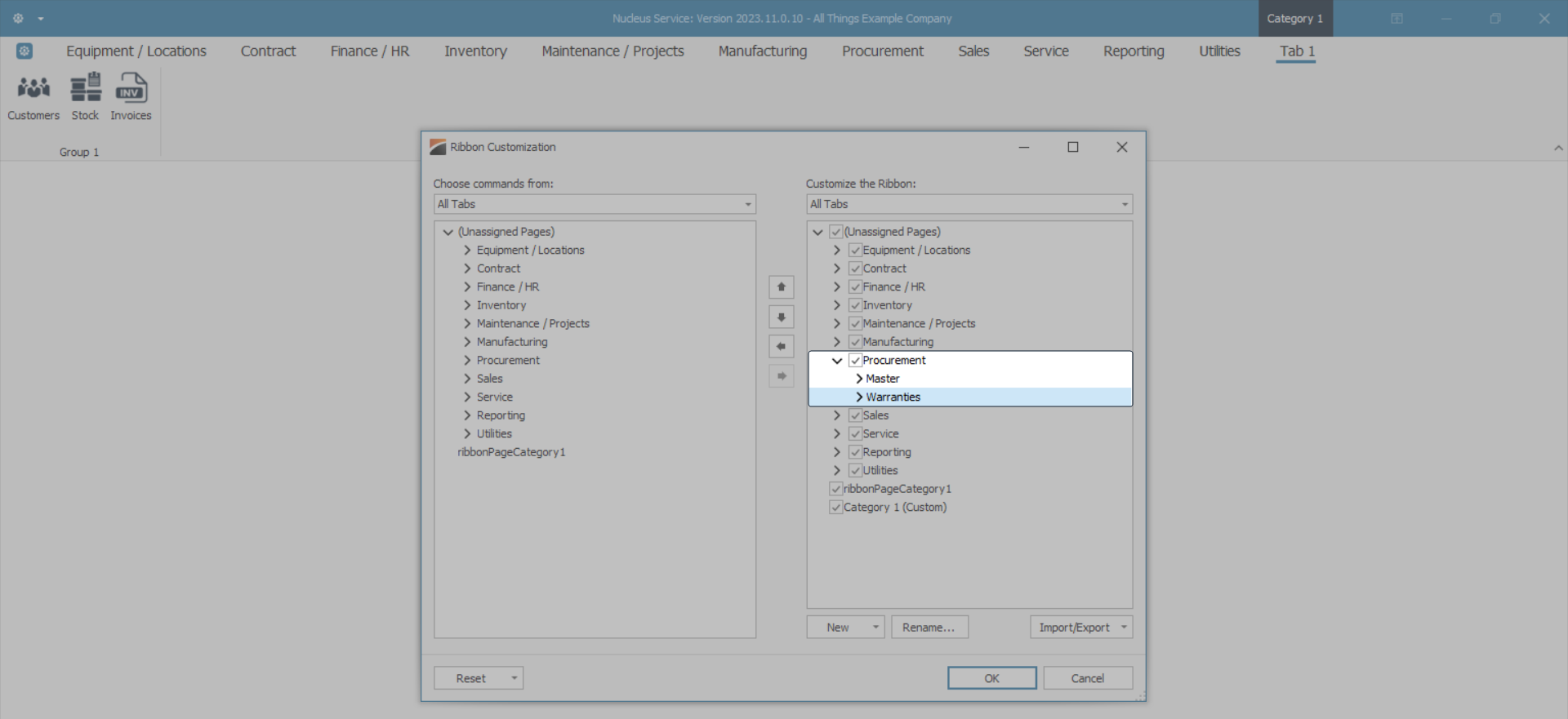Select the Tab 1 ribbon tab
The image size is (1568, 719).
click(x=1297, y=51)
